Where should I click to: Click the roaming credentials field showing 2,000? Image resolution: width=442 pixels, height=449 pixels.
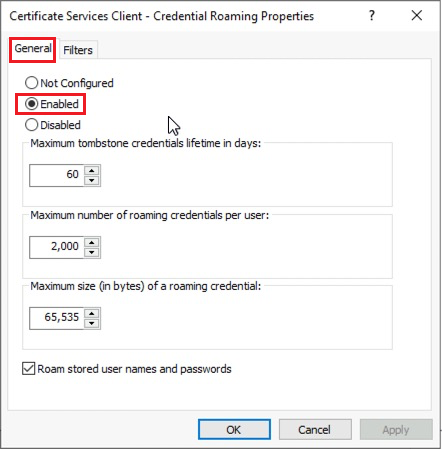point(56,247)
